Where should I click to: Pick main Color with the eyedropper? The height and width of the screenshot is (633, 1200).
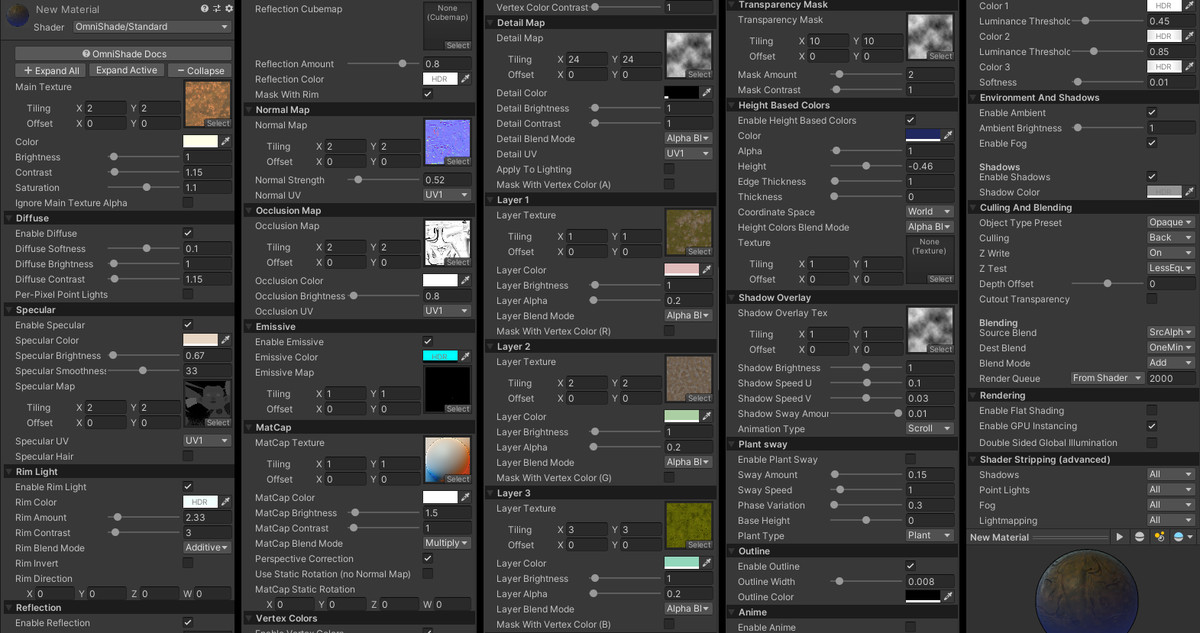click(x=225, y=142)
